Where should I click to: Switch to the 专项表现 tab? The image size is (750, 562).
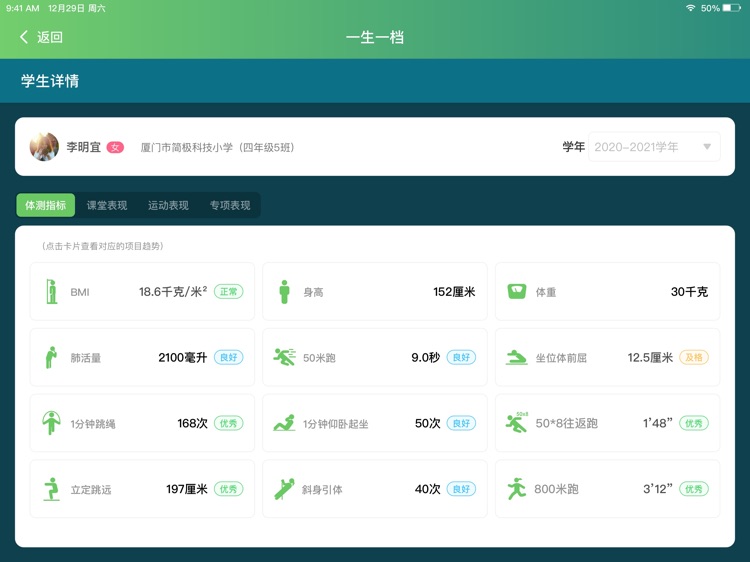coord(230,205)
